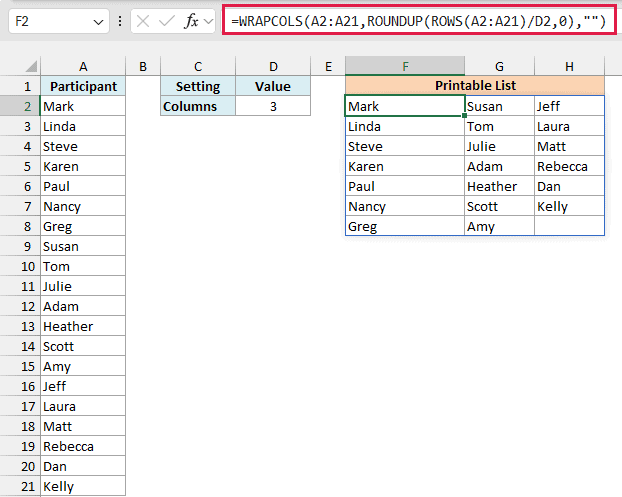
Task: Select cell A19 containing Rebecca
Action: click(x=83, y=446)
